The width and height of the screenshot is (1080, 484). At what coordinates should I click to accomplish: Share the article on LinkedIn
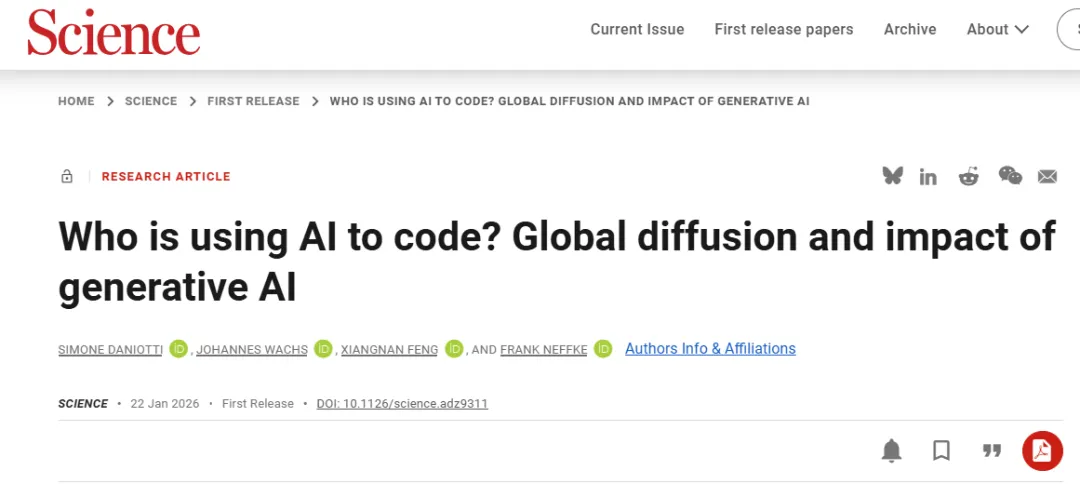pos(928,177)
